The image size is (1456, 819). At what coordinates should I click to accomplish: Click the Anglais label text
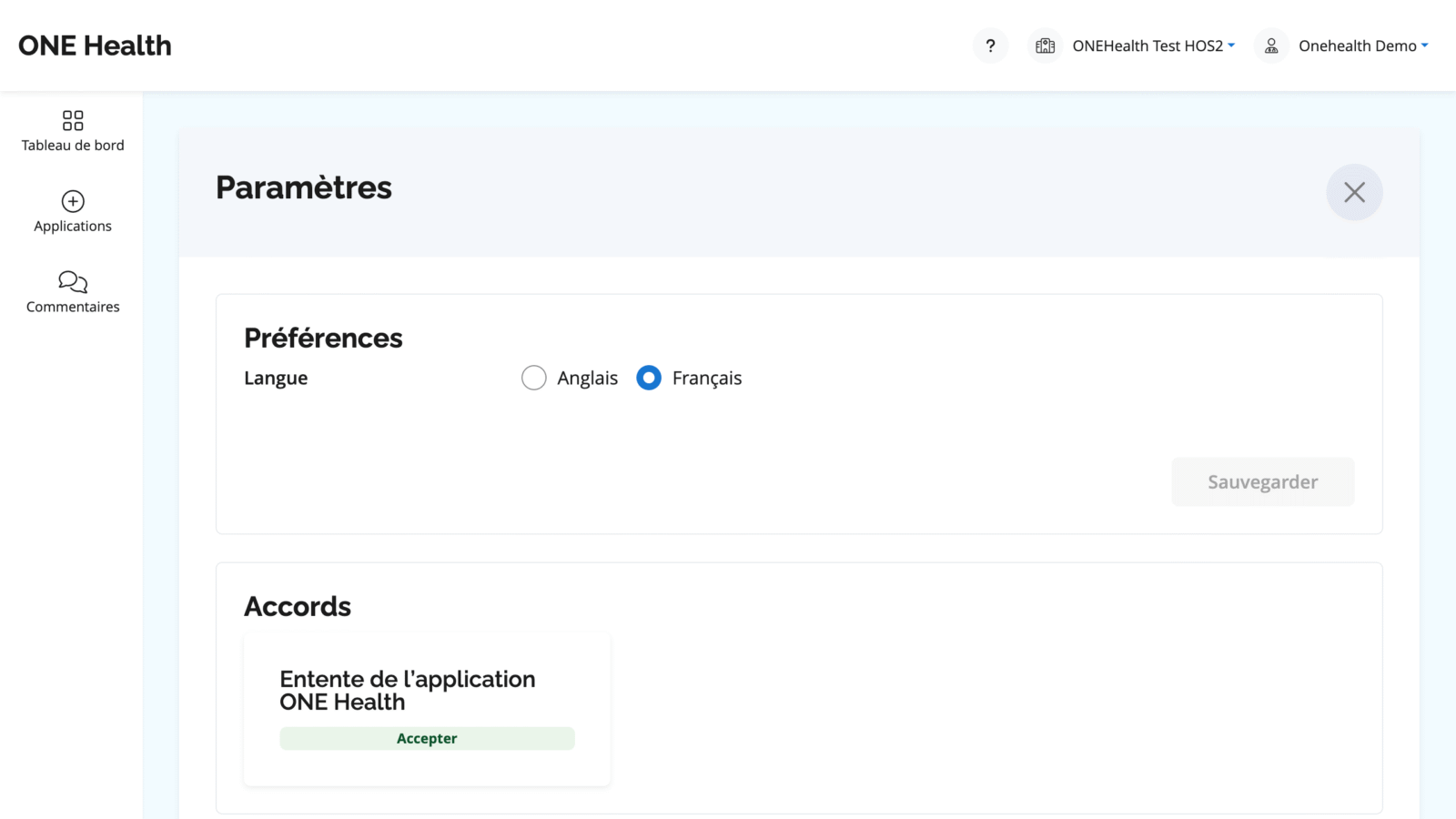point(588,378)
